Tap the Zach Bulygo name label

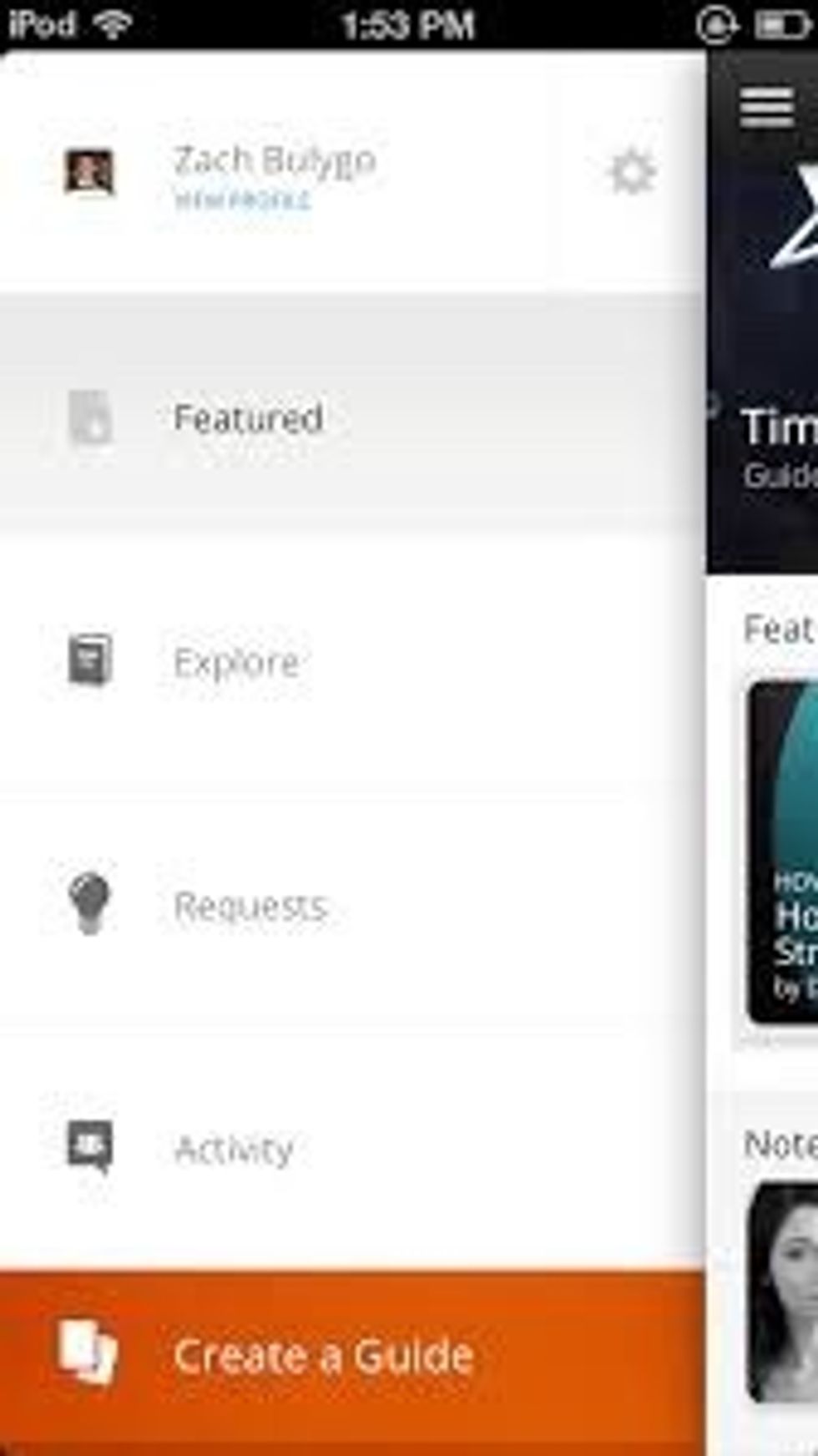[x=274, y=160]
